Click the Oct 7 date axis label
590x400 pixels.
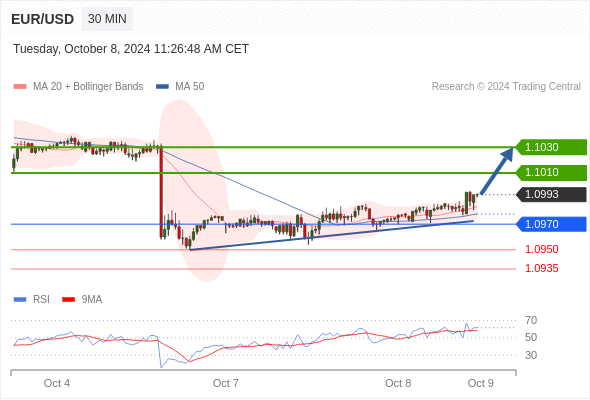point(225,383)
